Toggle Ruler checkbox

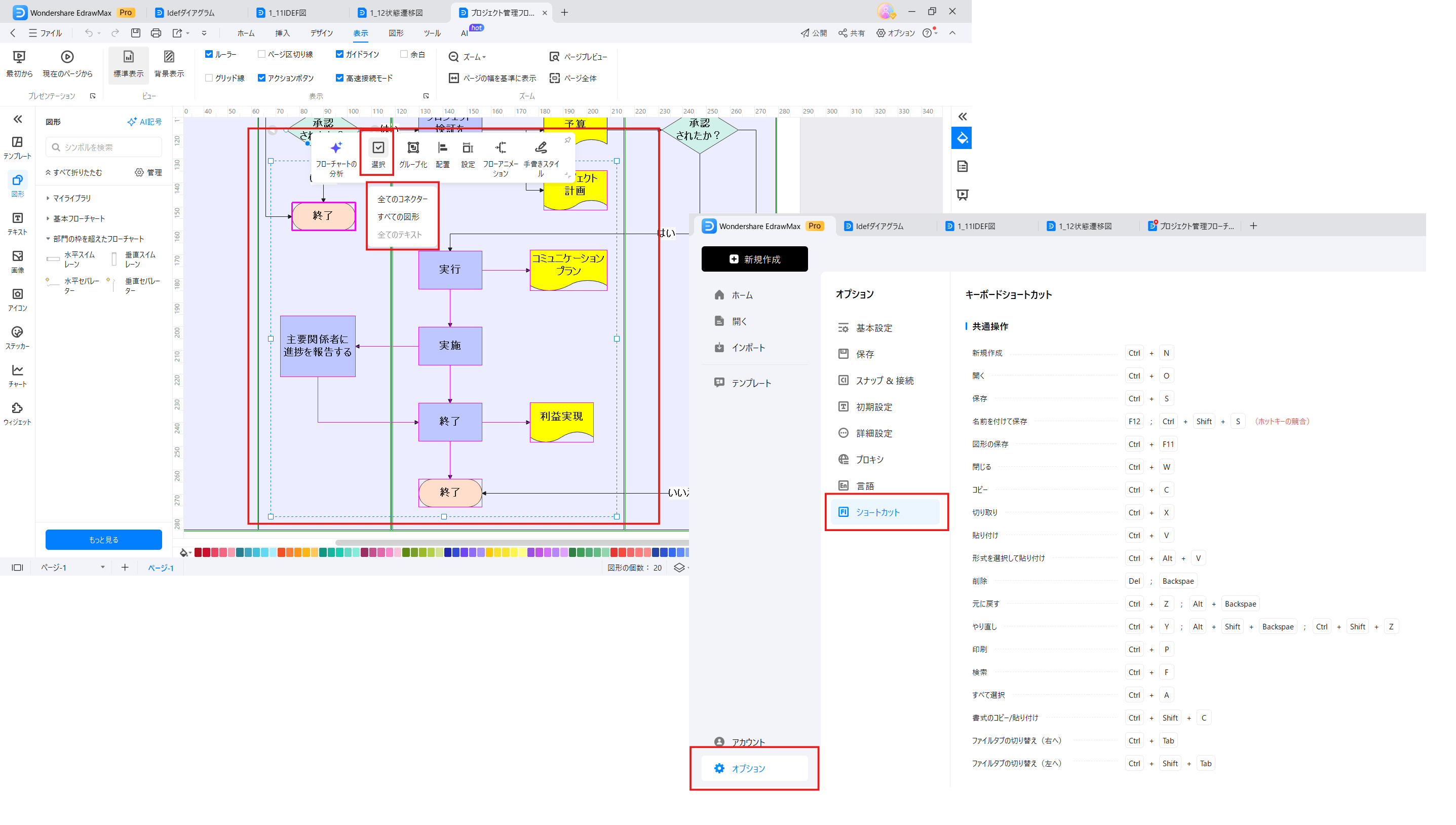point(209,54)
